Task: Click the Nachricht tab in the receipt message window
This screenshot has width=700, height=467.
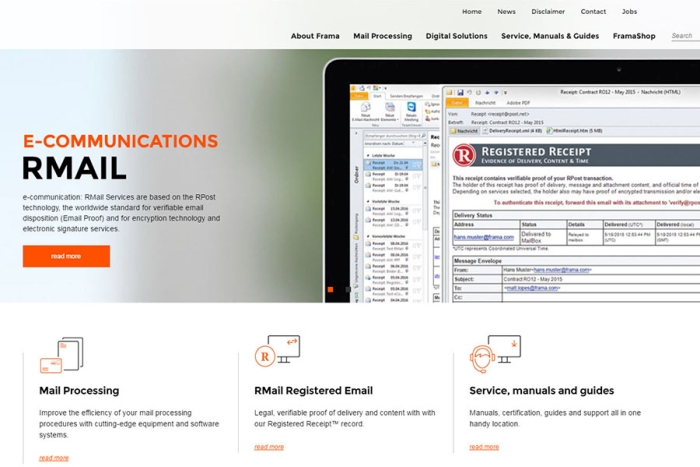Action: pos(485,103)
